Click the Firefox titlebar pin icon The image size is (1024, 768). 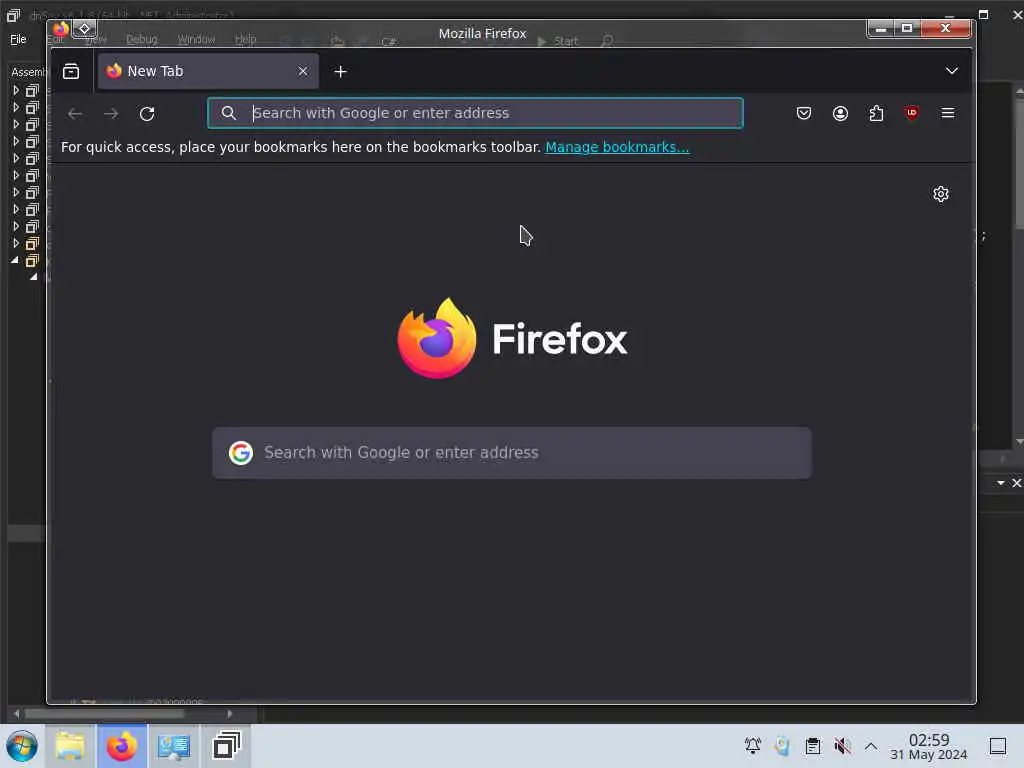84,29
